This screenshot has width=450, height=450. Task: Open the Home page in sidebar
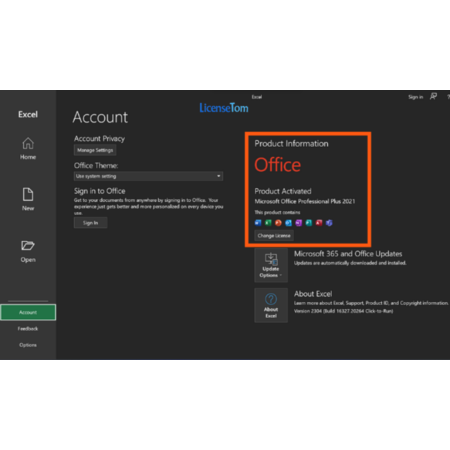point(28,149)
